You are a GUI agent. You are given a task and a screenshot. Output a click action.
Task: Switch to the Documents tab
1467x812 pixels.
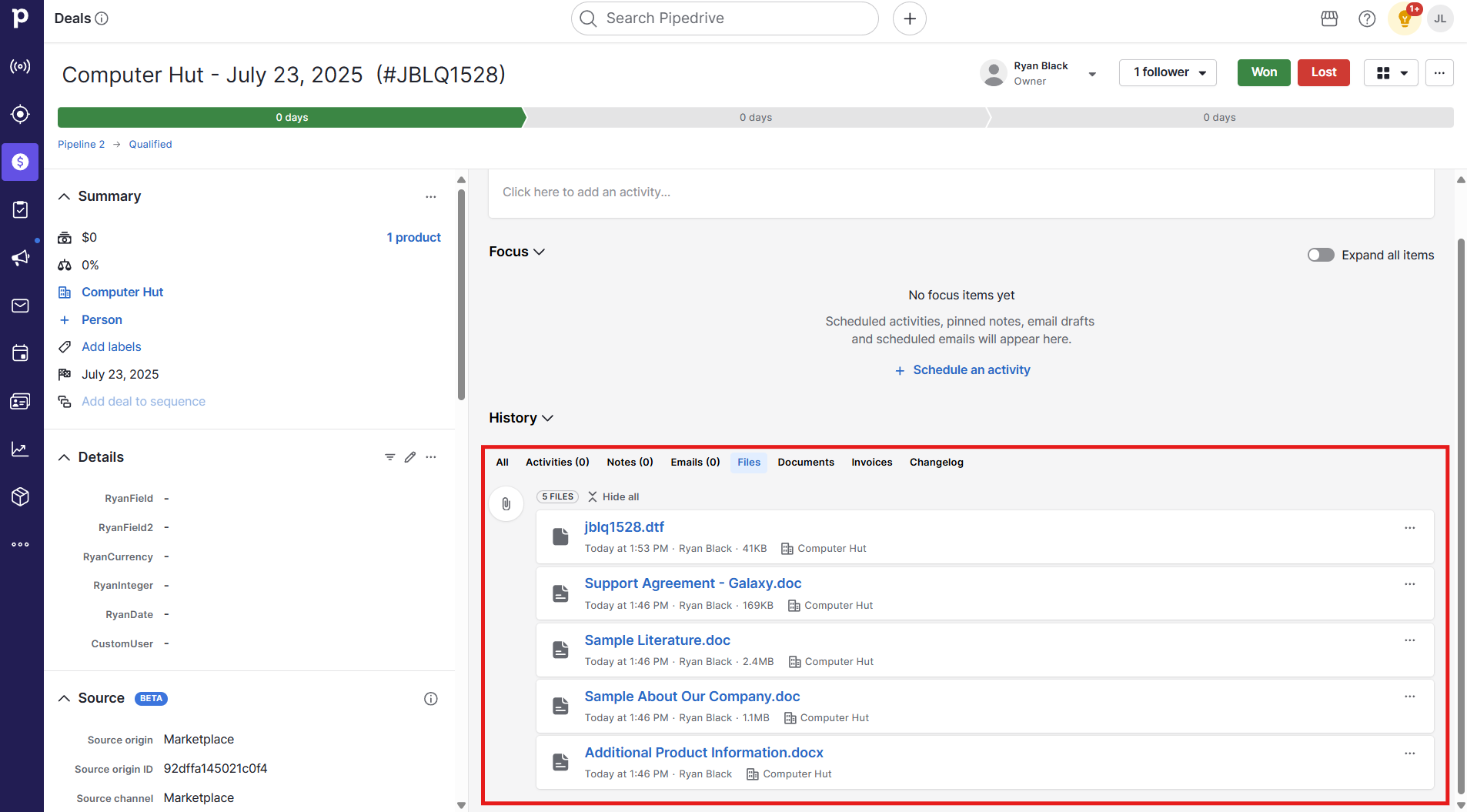(805, 462)
